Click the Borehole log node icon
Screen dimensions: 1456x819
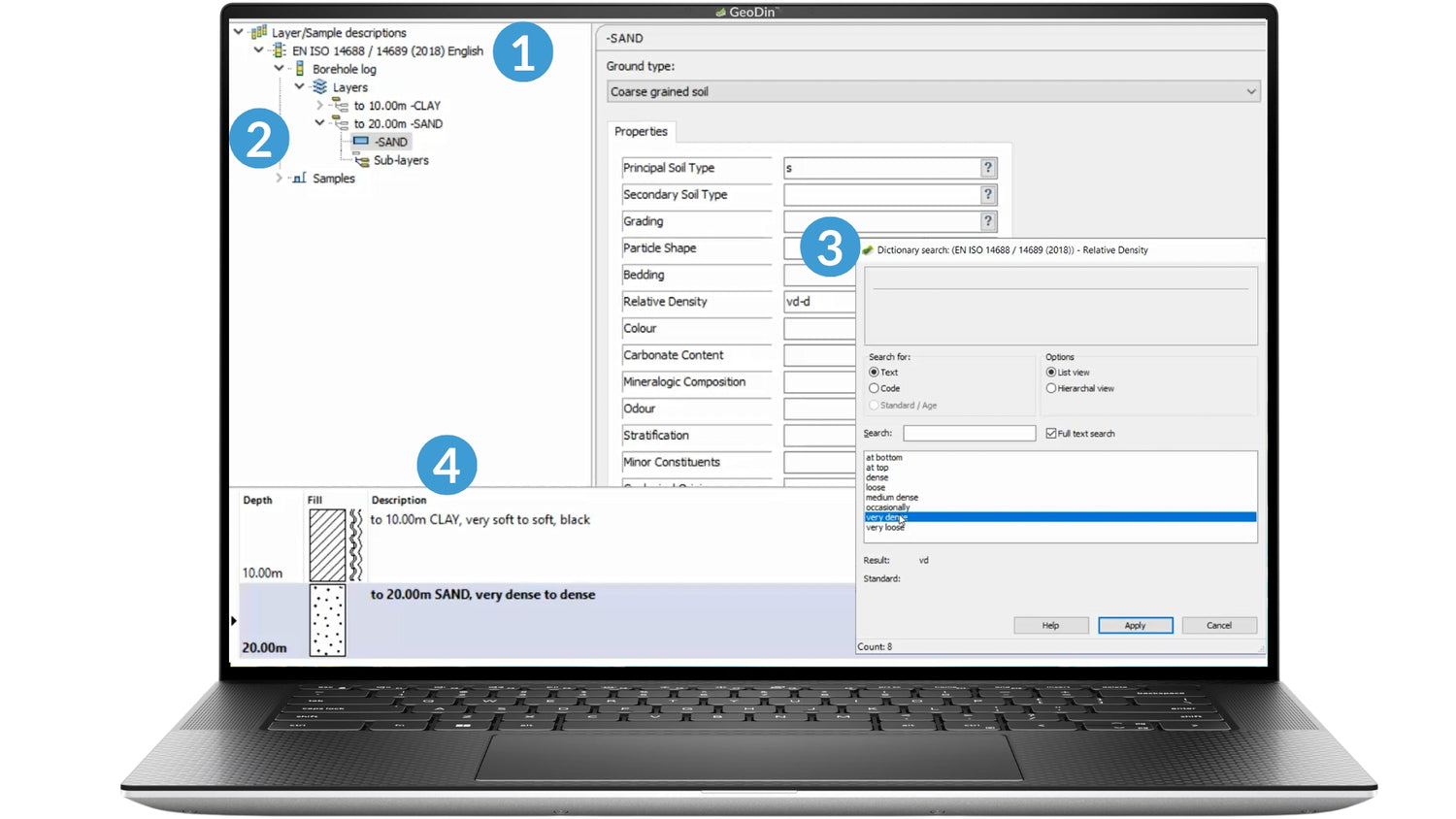(300, 69)
